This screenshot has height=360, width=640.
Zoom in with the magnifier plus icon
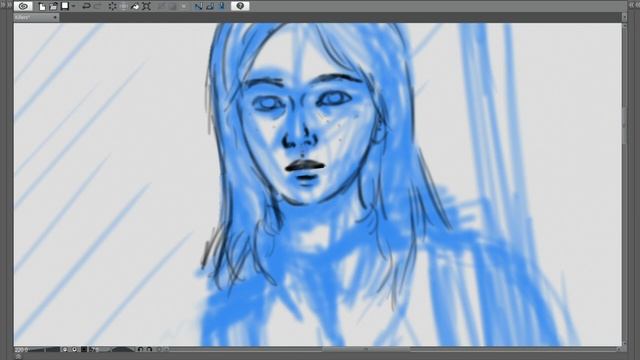pos(75,350)
